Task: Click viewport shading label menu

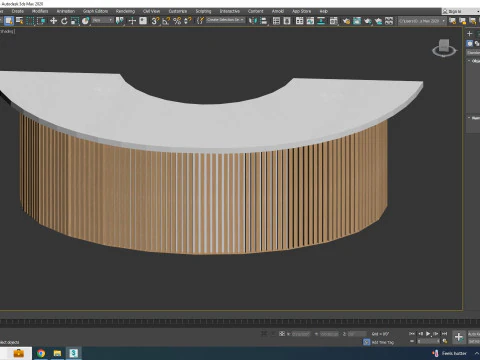Action: point(7,31)
